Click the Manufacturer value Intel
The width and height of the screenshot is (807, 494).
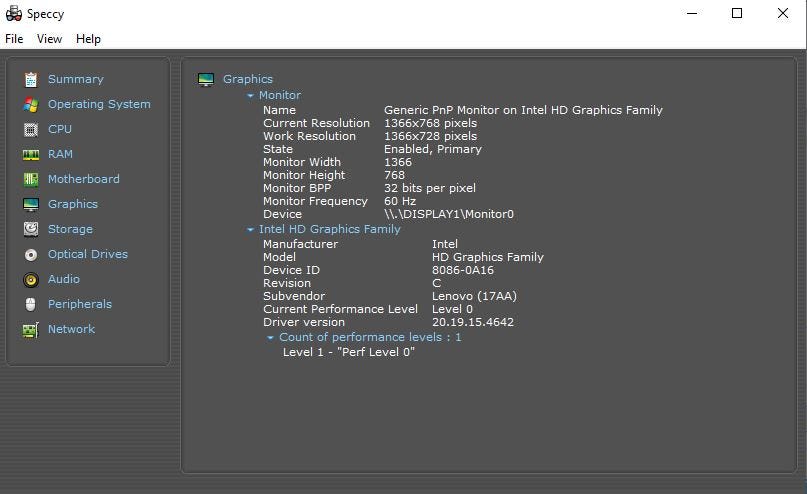click(445, 244)
